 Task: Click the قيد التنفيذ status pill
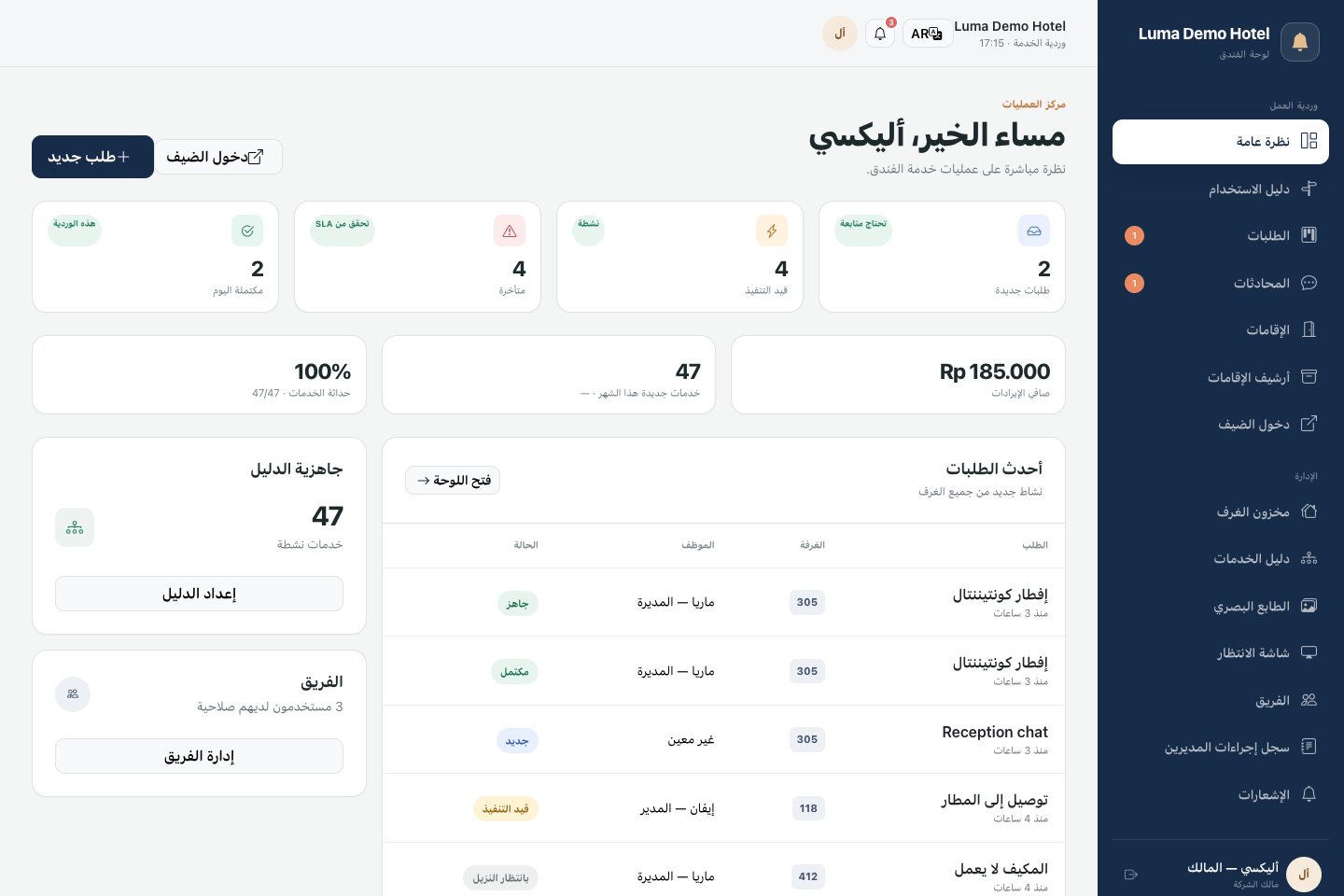coord(506,808)
